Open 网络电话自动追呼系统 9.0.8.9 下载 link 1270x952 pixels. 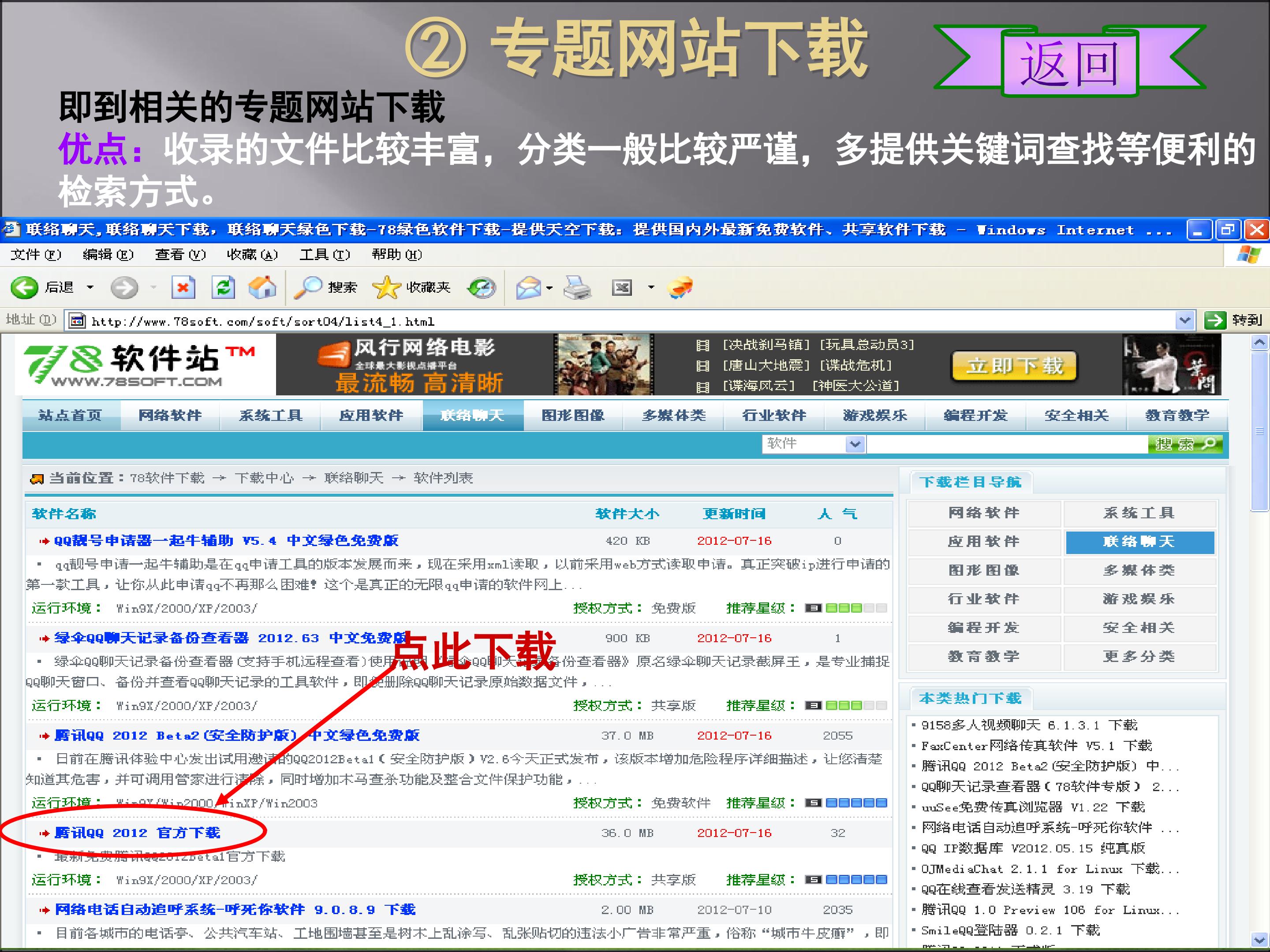(235, 910)
